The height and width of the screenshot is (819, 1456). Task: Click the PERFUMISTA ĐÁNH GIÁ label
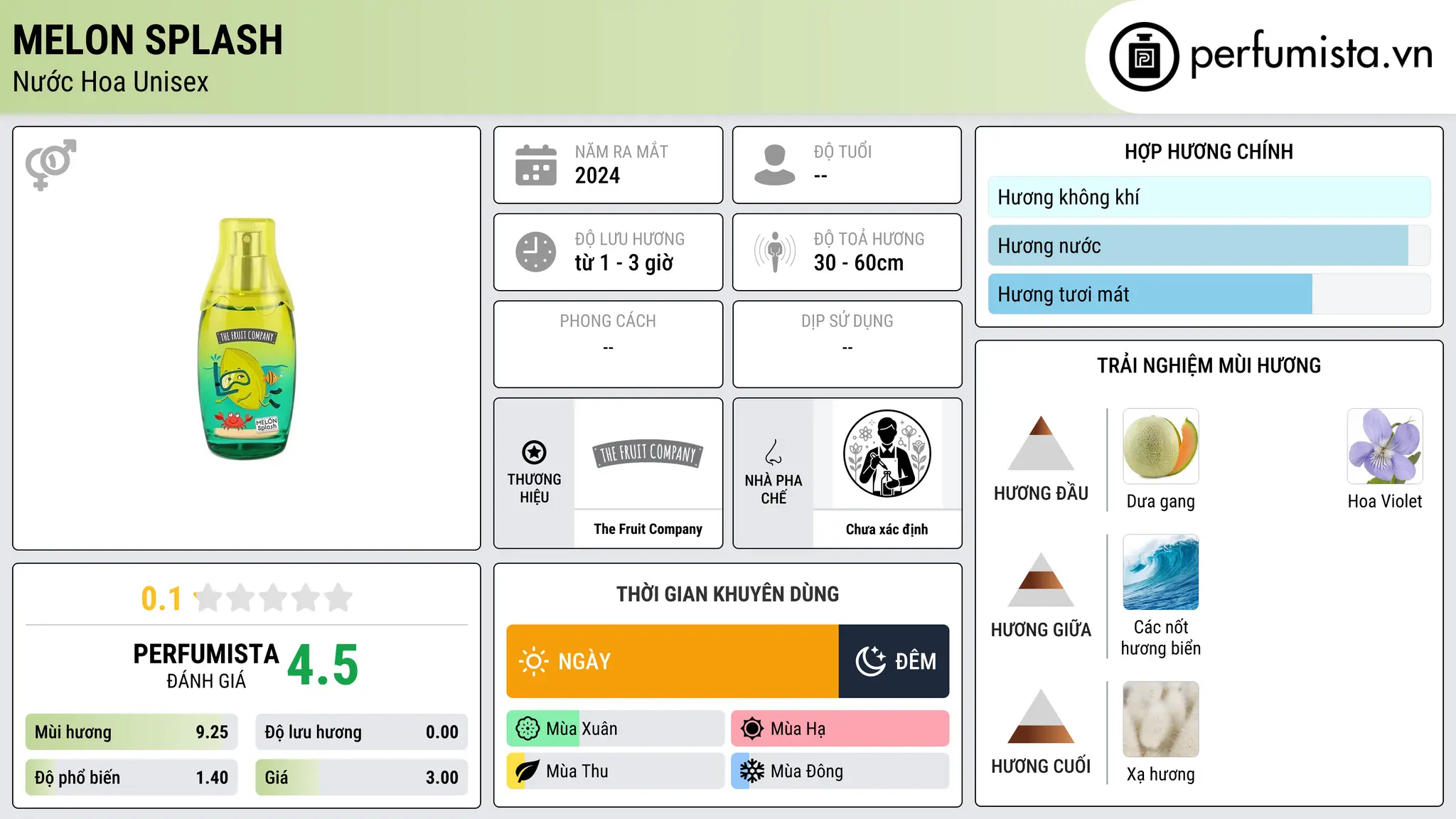206,665
